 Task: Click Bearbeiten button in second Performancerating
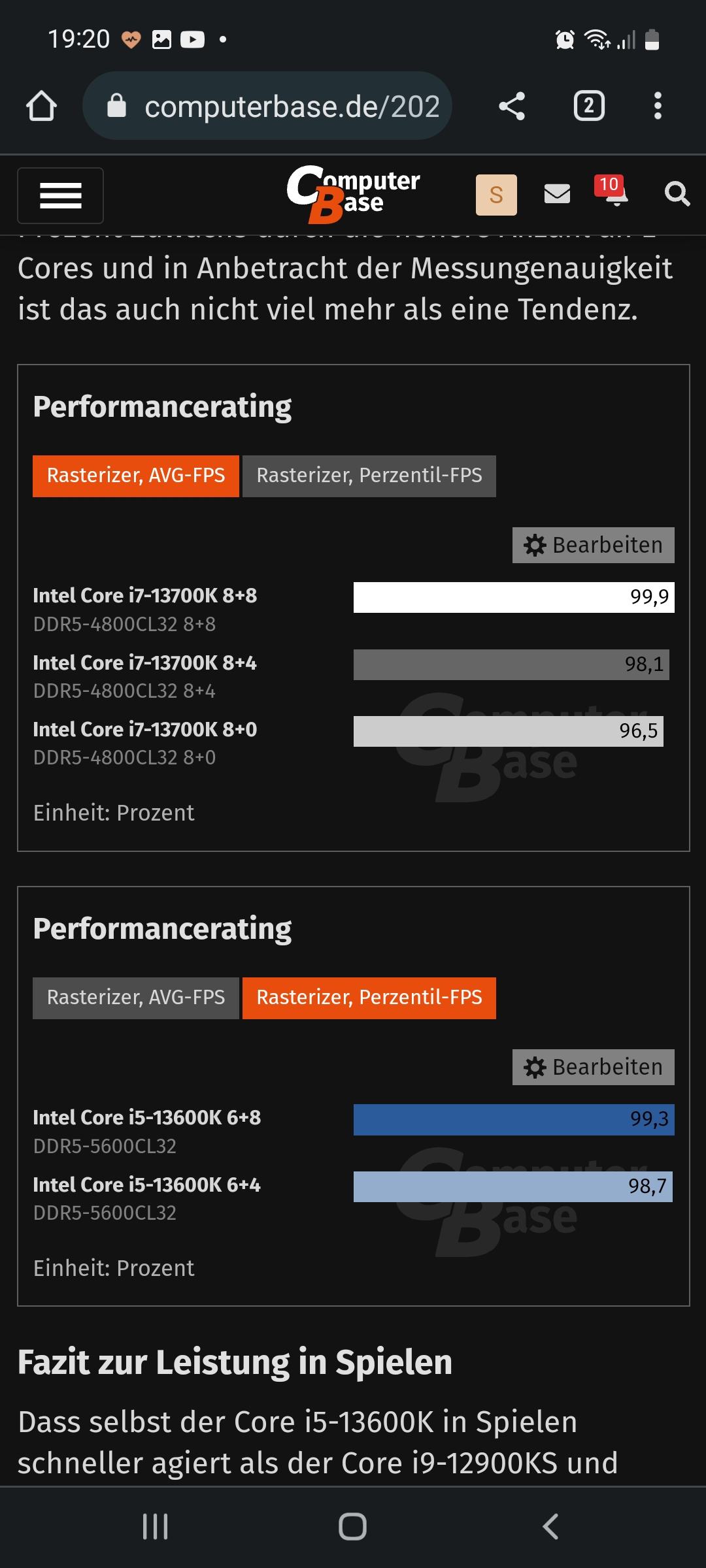(x=594, y=1067)
